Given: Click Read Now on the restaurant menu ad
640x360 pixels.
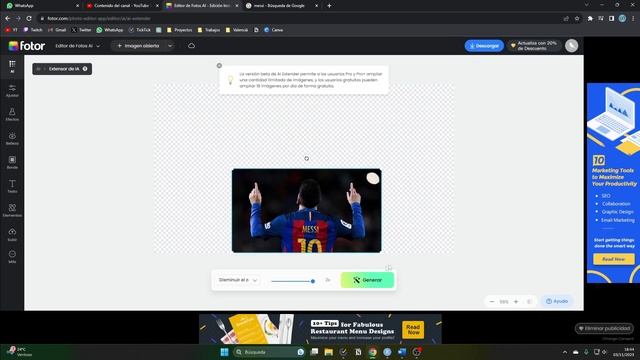Looking at the screenshot, I should pyautogui.click(x=413, y=329).
